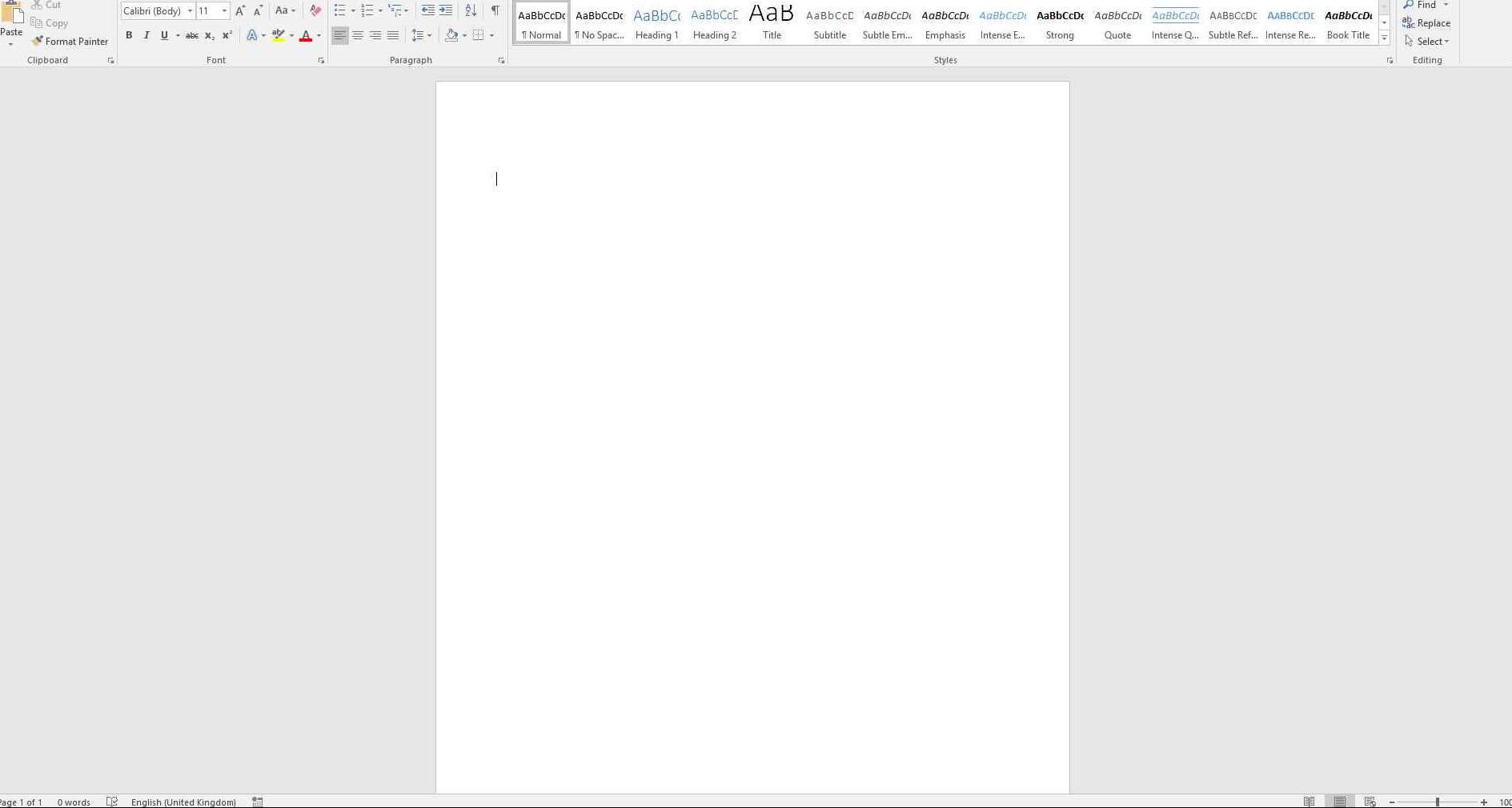Clear all formatting with the eraser icon
Viewport: 1512px width, 808px height.
coord(315,10)
